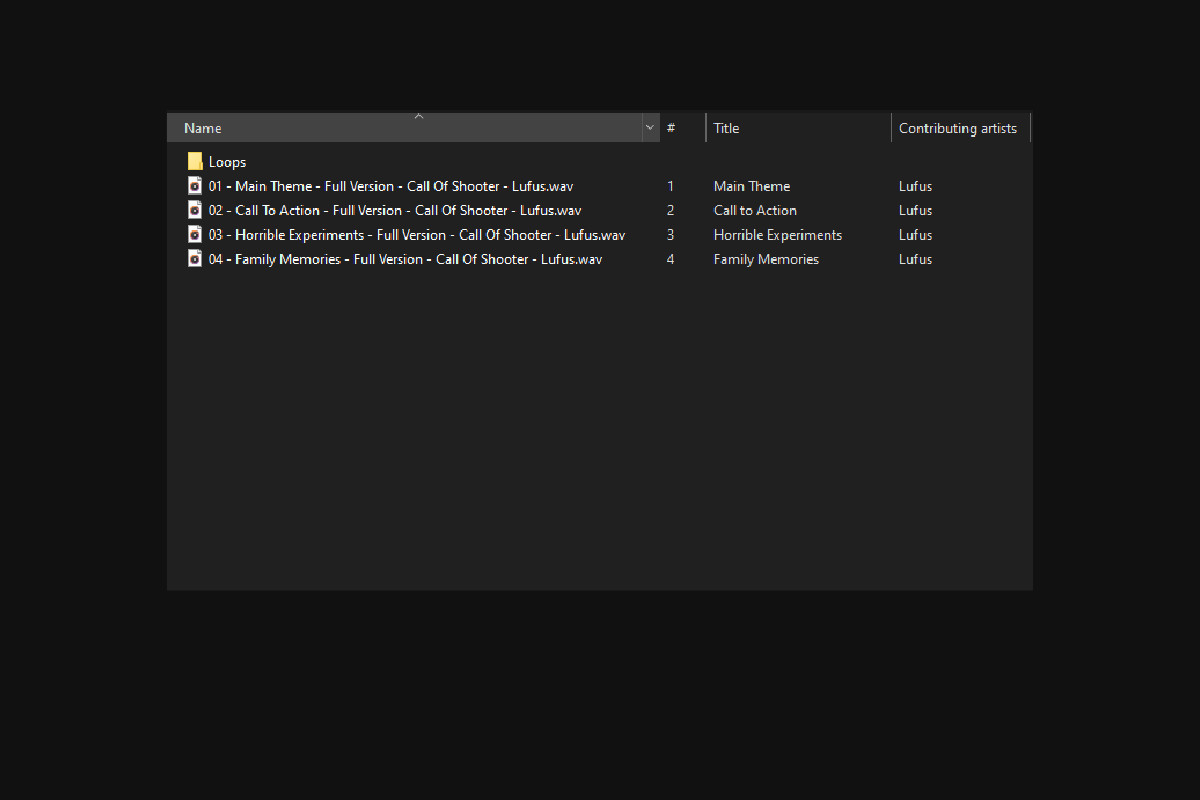Click track number 2 in the # column
1200x800 pixels.
point(671,210)
